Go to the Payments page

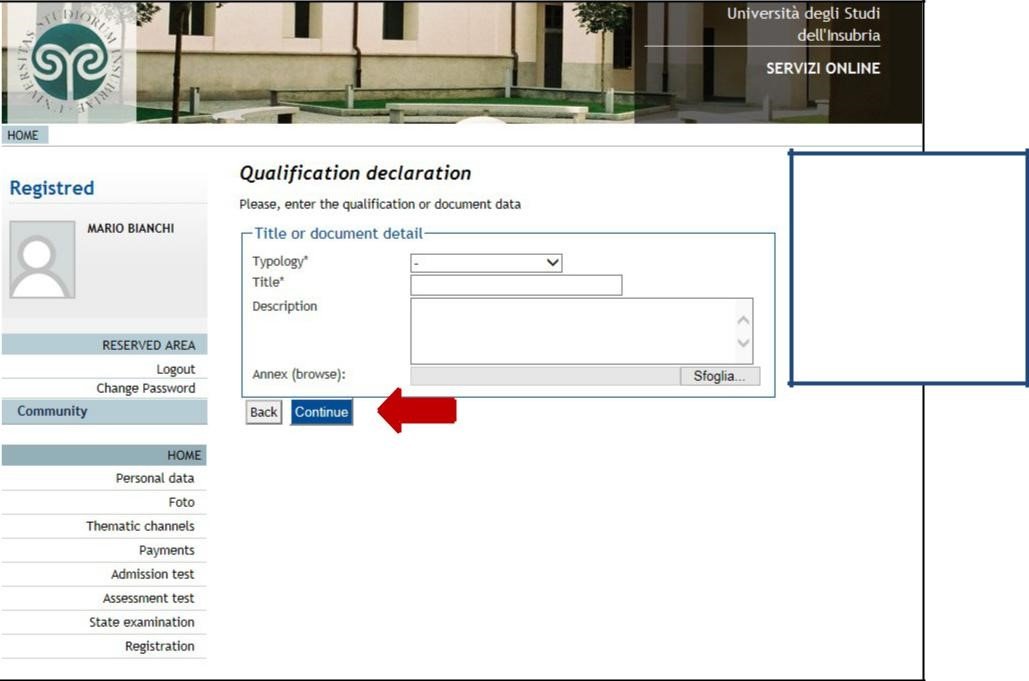pos(167,550)
